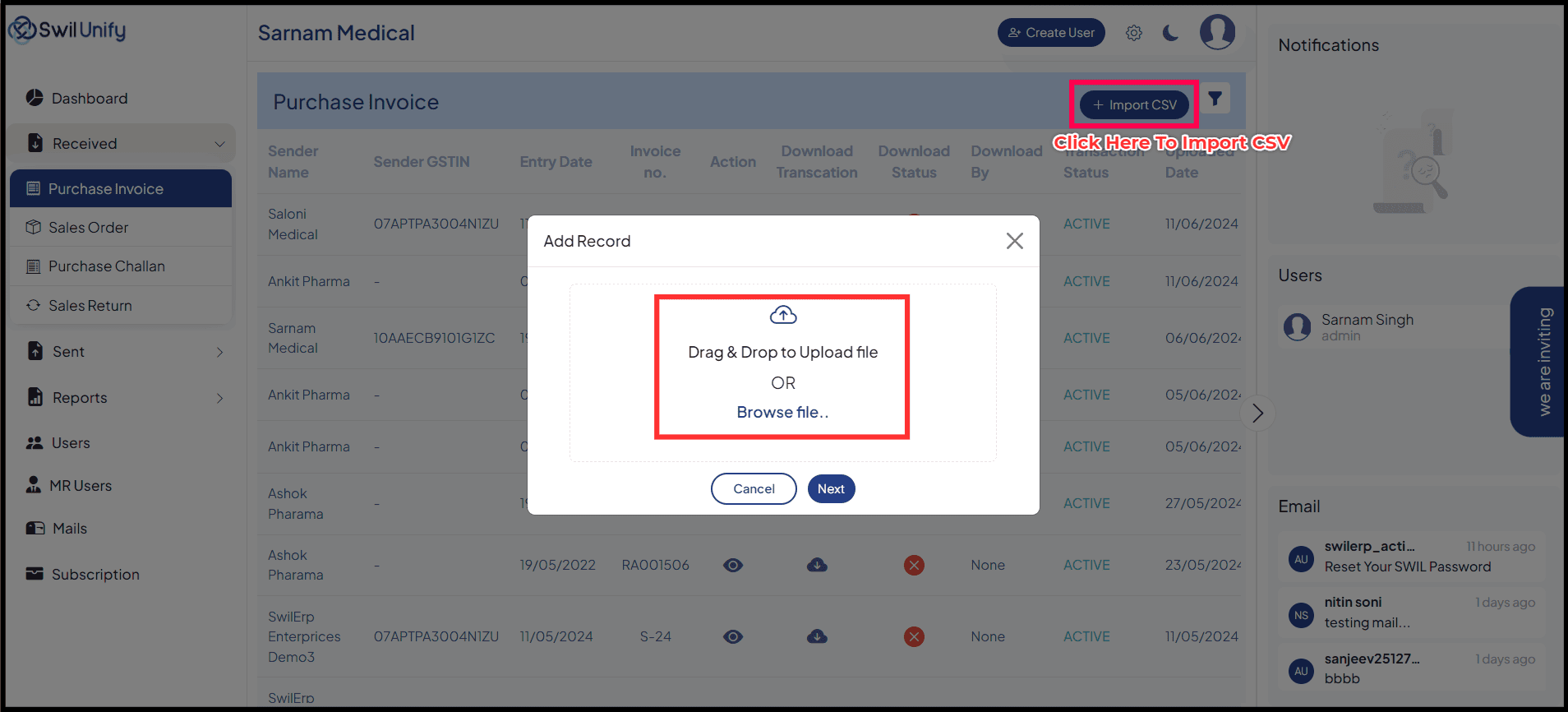Click the Dashboard pie chart icon
Screen dimensions: 1568x712
tap(35, 98)
